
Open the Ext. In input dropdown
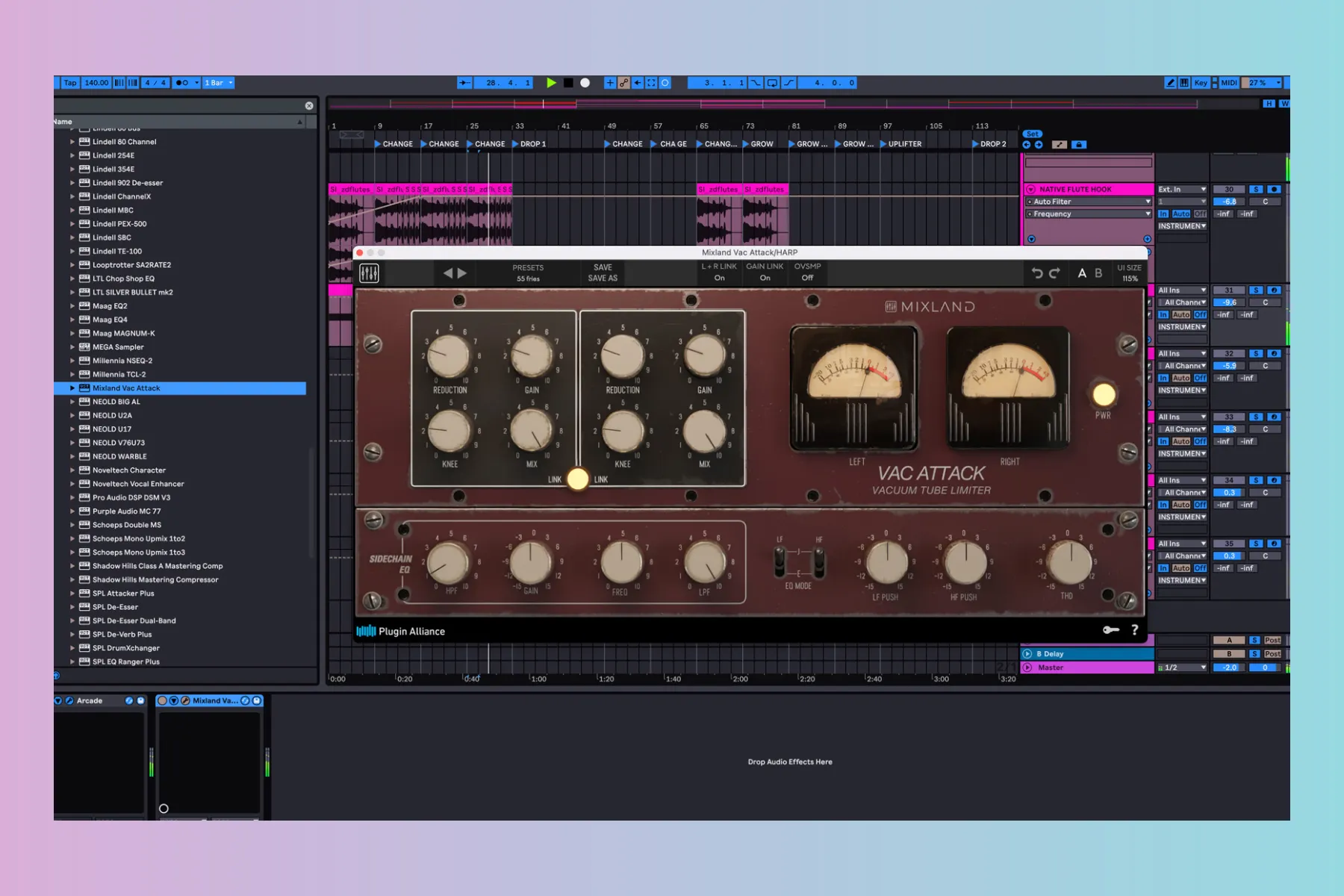pos(1182,190)
